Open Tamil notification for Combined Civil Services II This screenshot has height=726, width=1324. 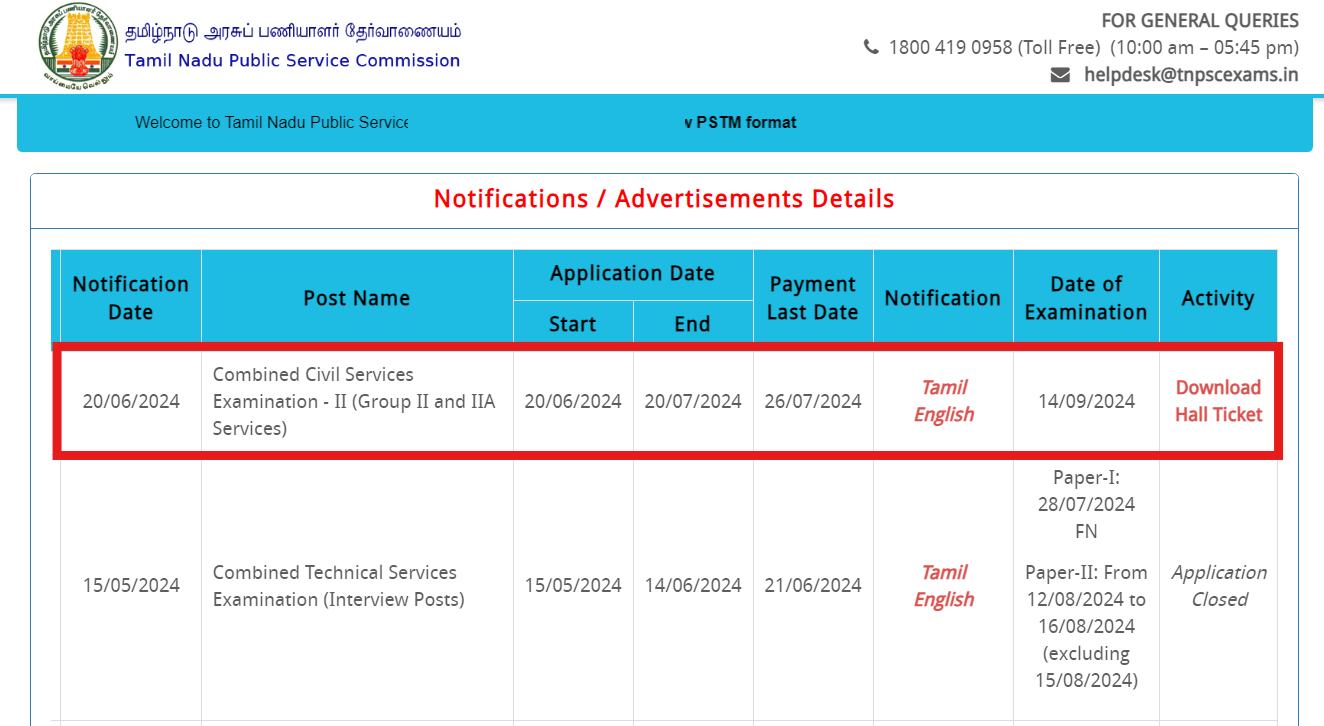point(943,388)
